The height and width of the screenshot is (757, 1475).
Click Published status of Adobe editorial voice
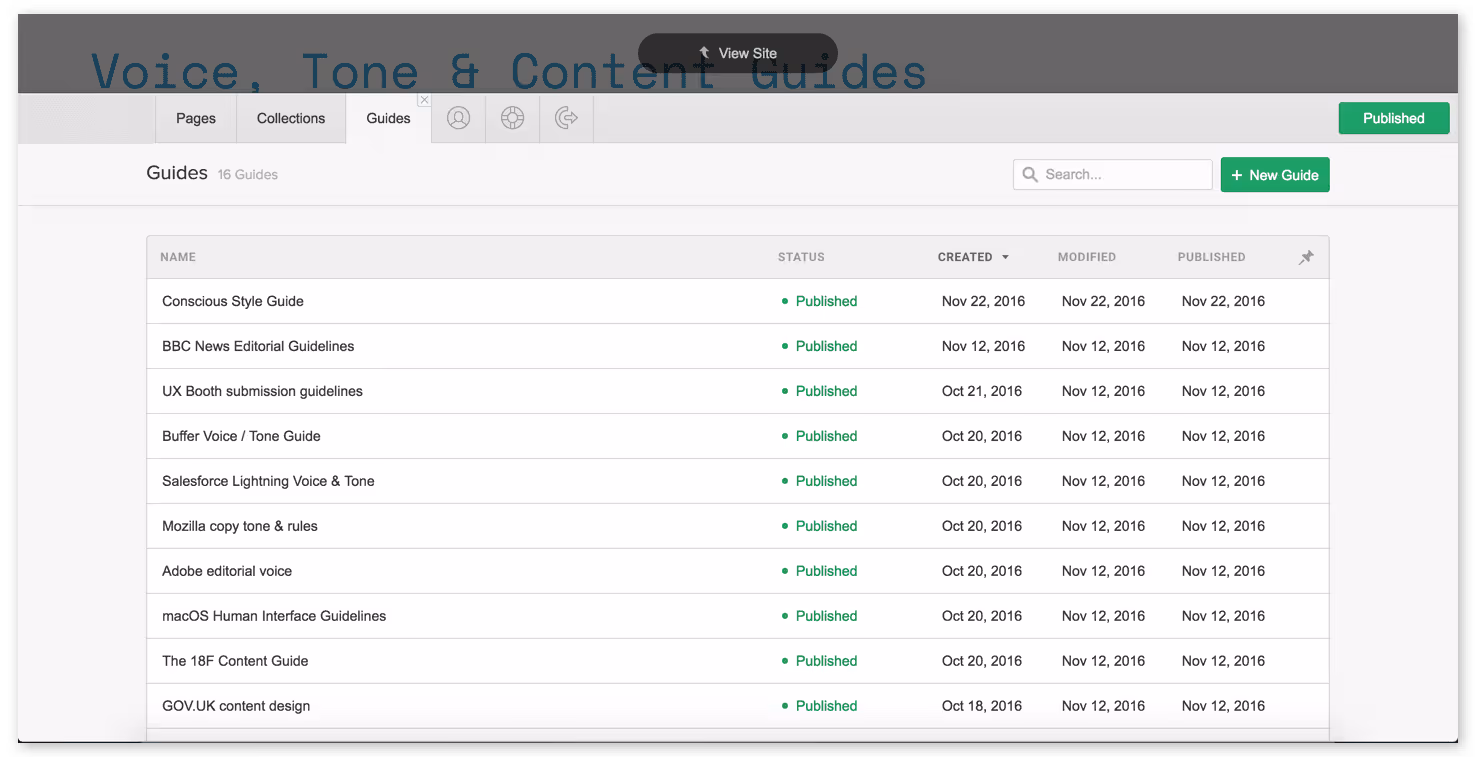coord(820,571)
